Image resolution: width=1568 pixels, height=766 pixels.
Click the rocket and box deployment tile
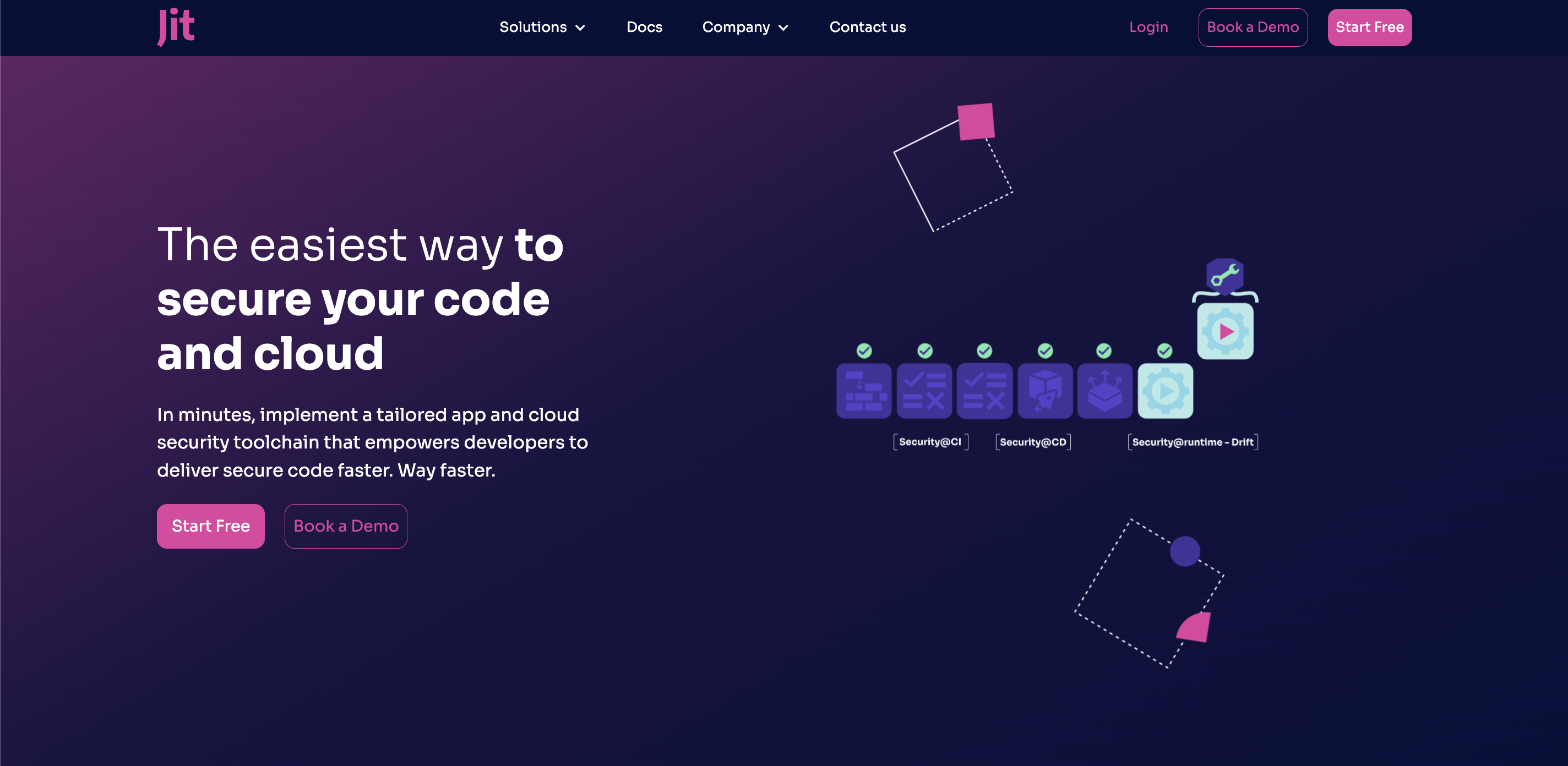[x=1044, y=391]
